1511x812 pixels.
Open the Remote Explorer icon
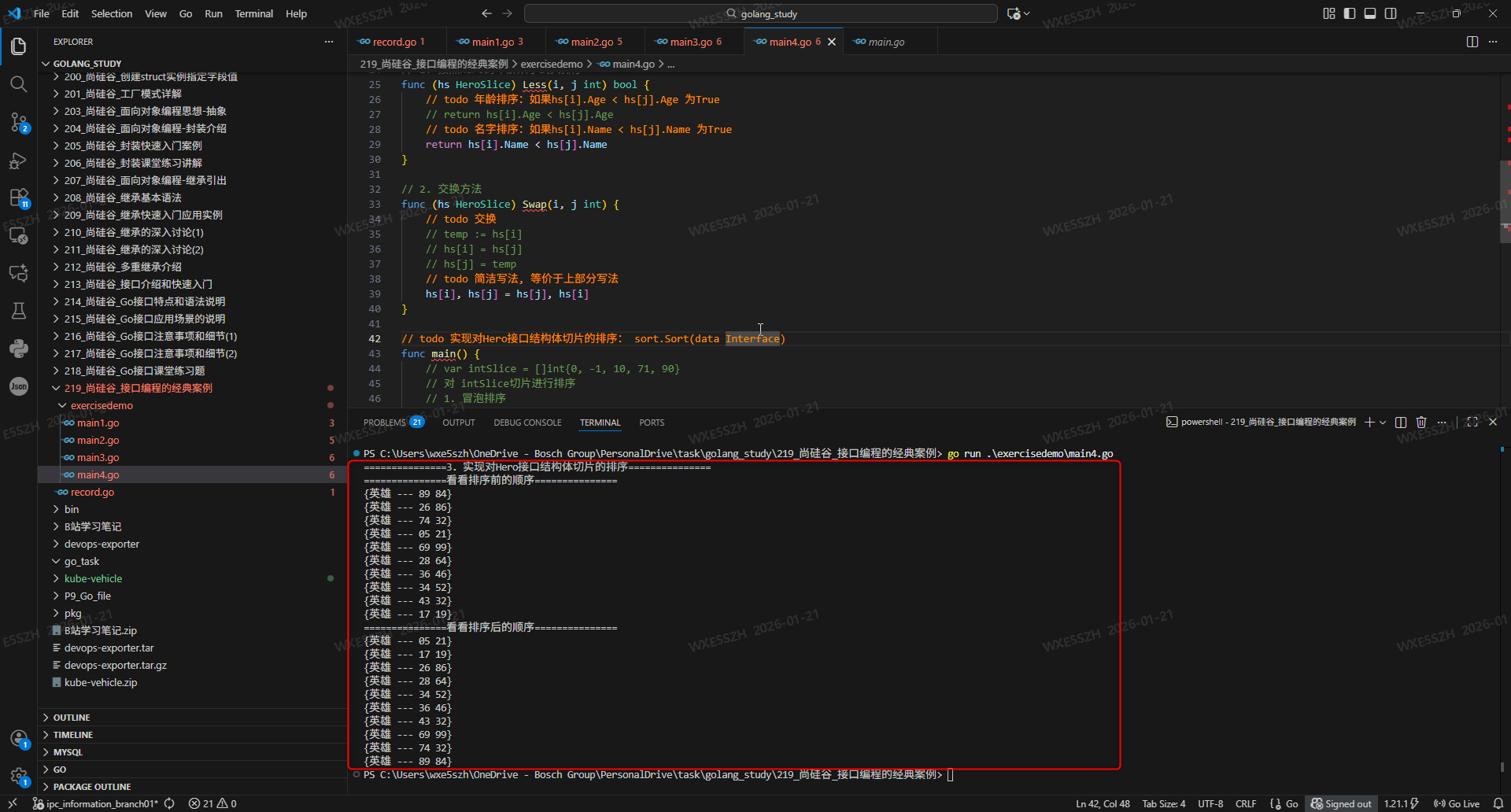click(19, 236)
